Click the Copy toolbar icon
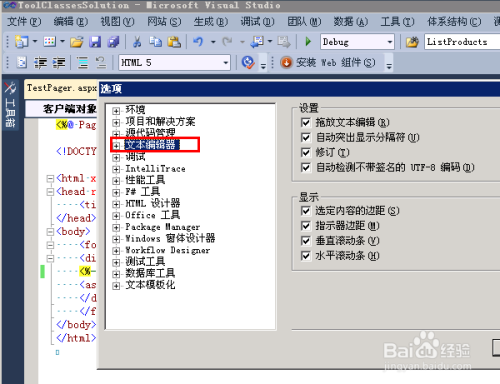This screenshot has width=500, height=384. click(155, 42)
